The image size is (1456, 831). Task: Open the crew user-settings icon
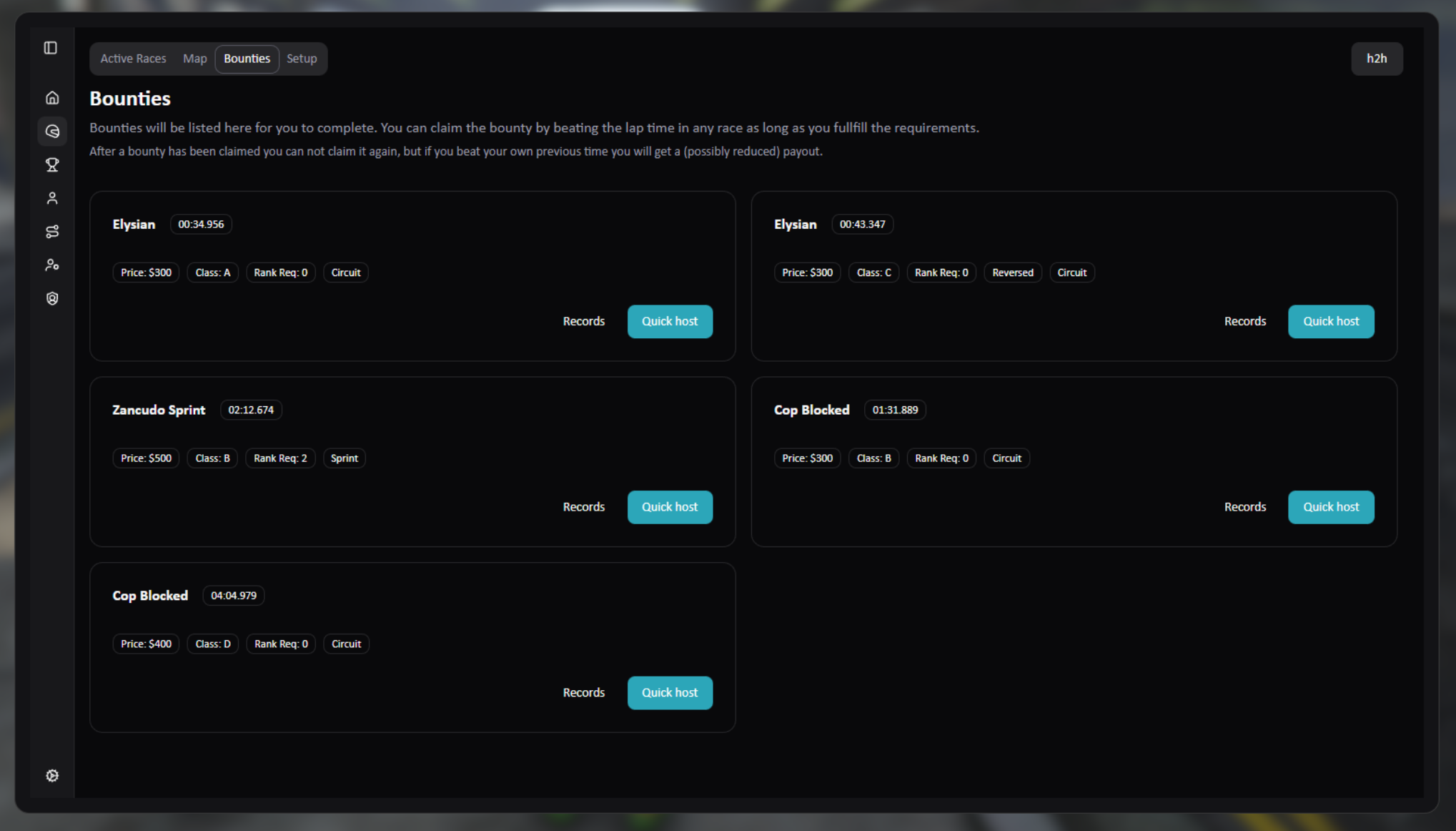tap(52, 265)
